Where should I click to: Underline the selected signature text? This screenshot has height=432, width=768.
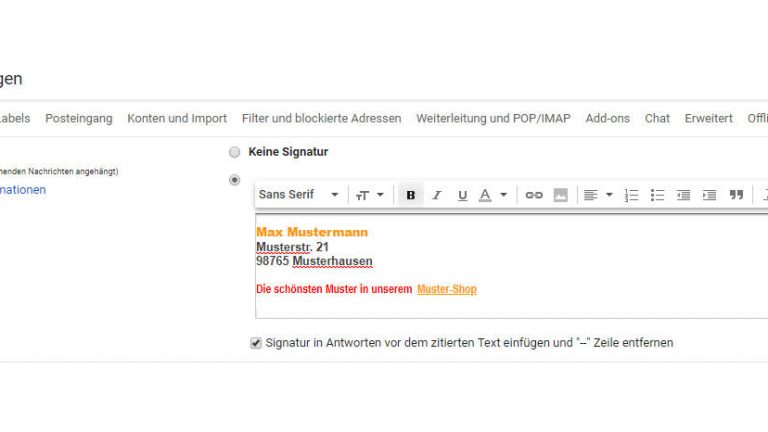point(462,195)
